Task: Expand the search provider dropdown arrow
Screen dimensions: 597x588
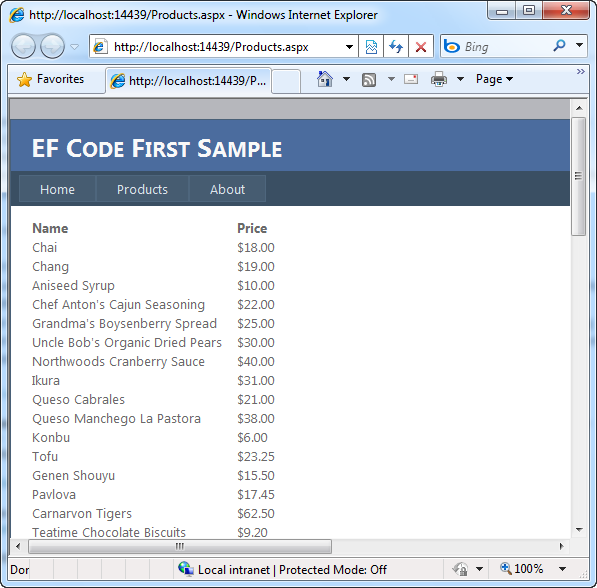Action: [579, 45]
